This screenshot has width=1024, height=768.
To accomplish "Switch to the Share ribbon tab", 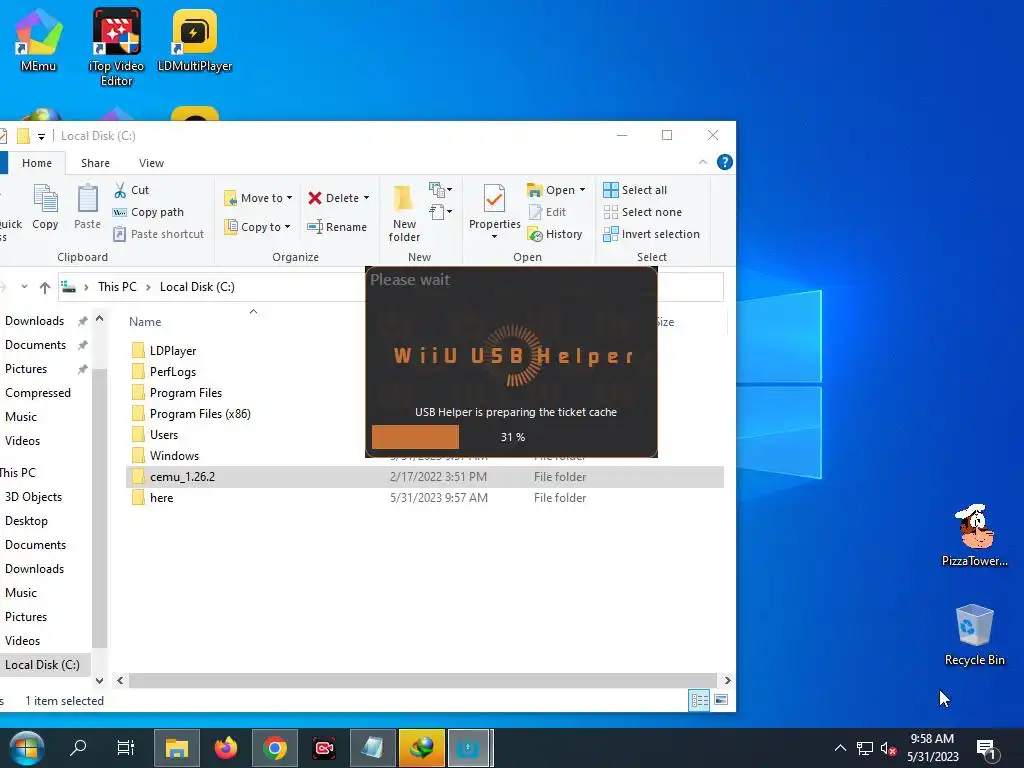I will point(95,163).
